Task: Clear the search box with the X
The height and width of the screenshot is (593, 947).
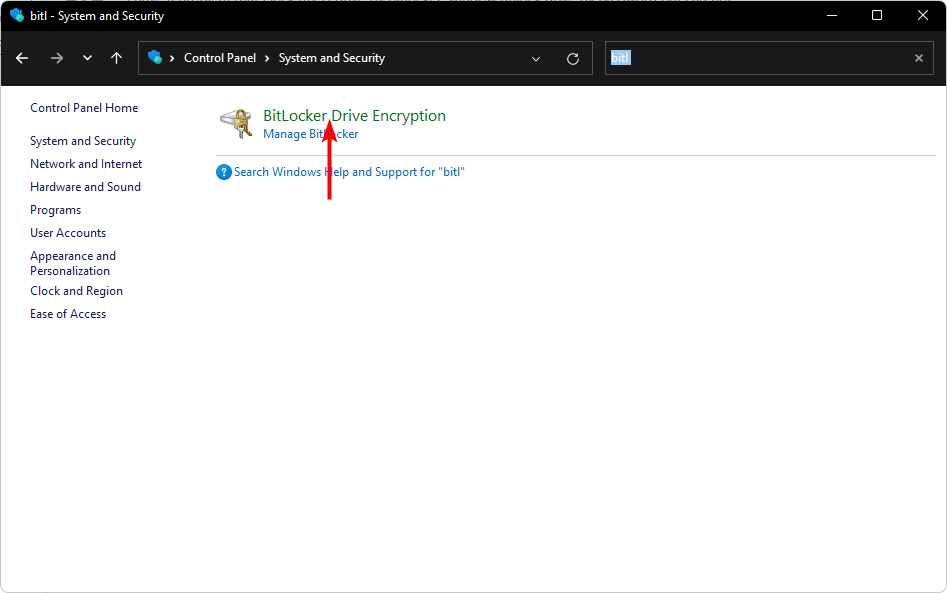Action: pyautogui.click(x=919, y=58)
